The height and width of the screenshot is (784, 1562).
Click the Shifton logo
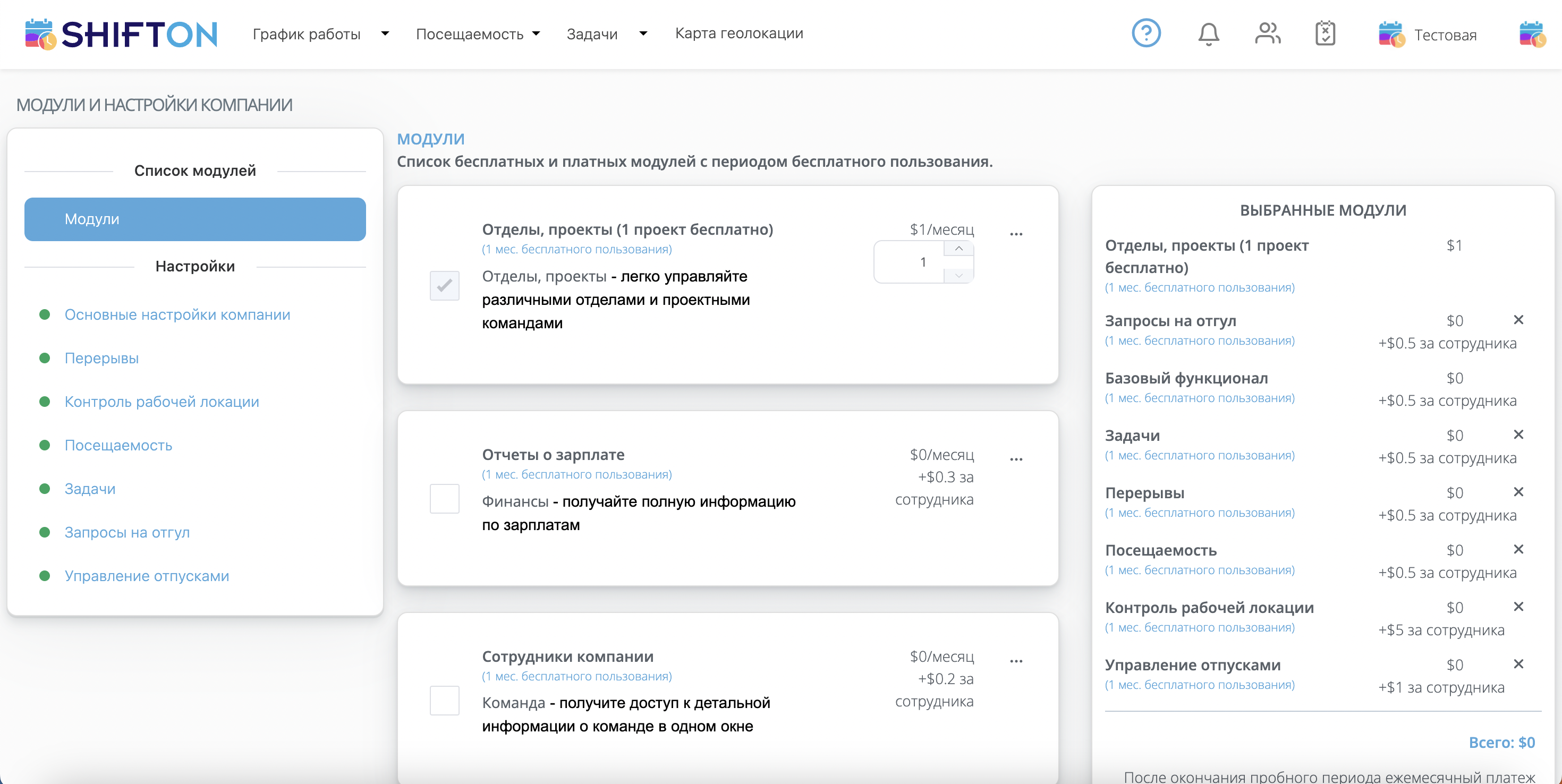(x=121, y=34)
